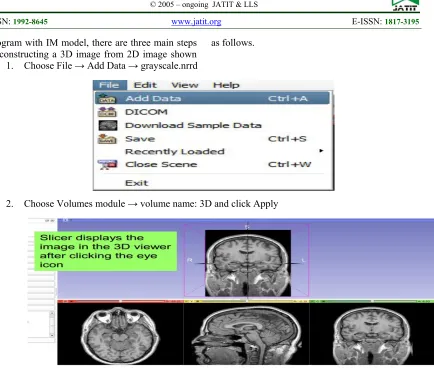Expand the Recently Loaded submenu arrow
Image resolution: width=434 pixels, height=382 pixels.
(321, 151)
